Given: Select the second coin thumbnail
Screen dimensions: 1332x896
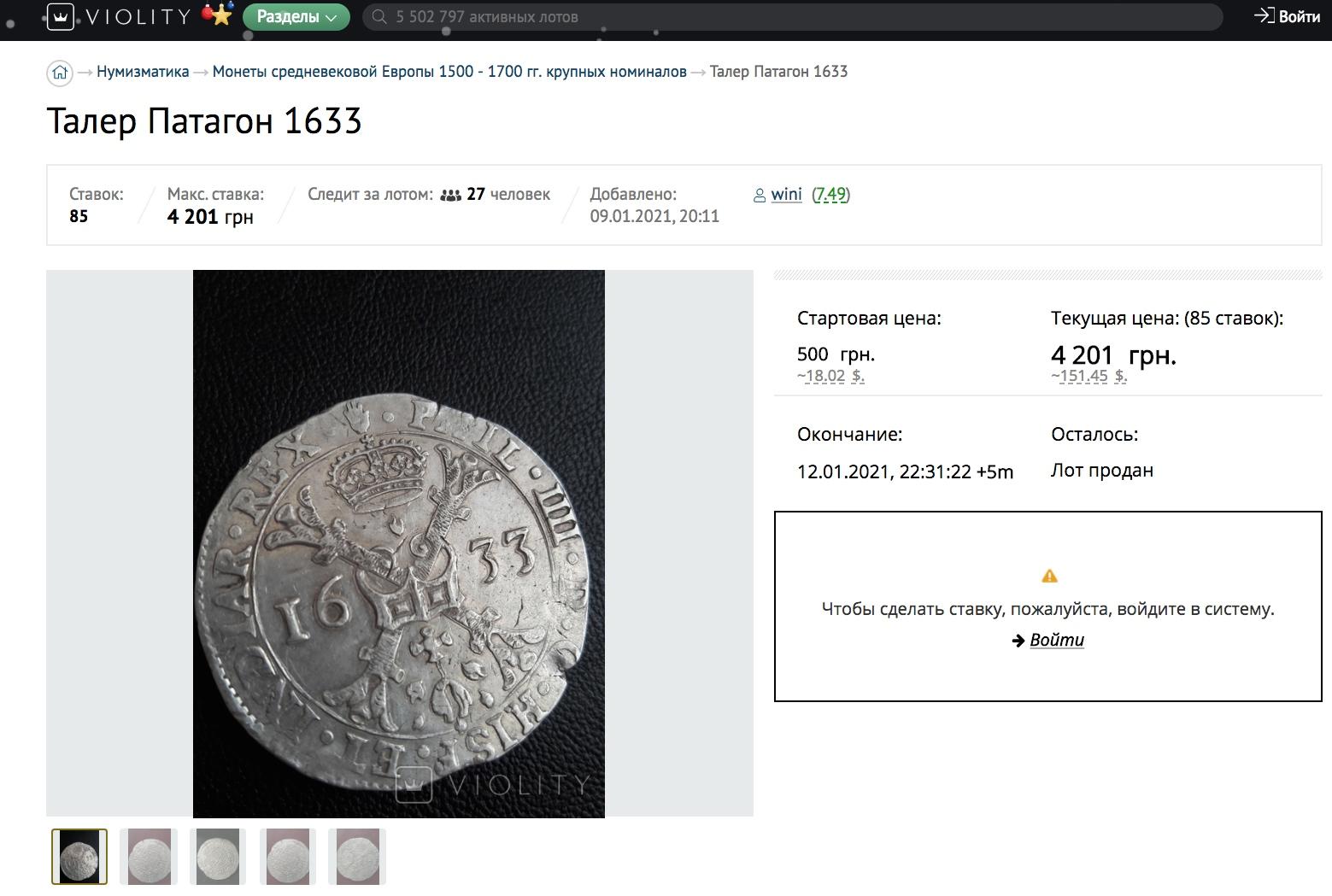Looking at the screenshot, I should [149, 857].
